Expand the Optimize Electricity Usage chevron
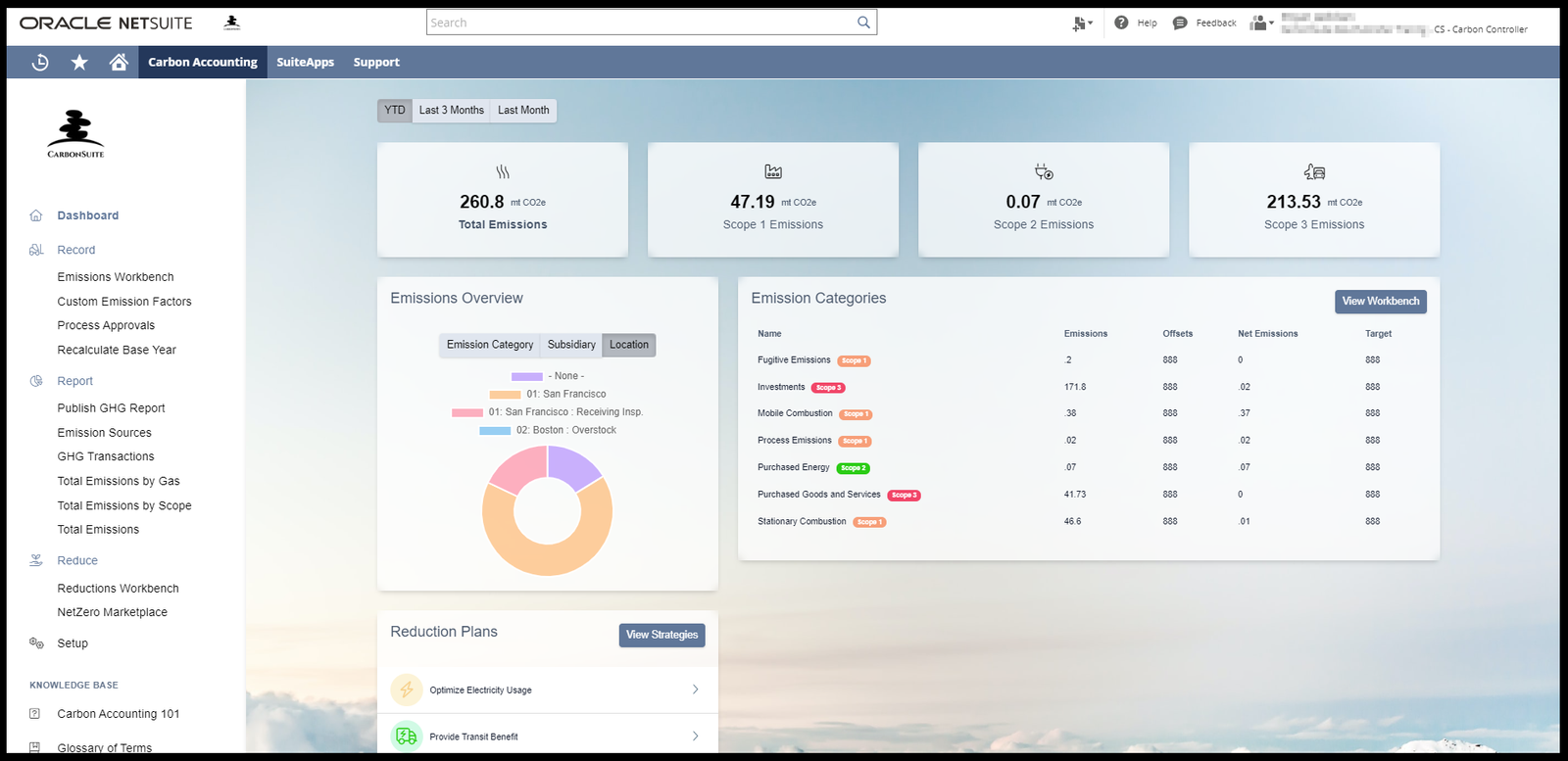1568x761 pixels. pos(696,690)
